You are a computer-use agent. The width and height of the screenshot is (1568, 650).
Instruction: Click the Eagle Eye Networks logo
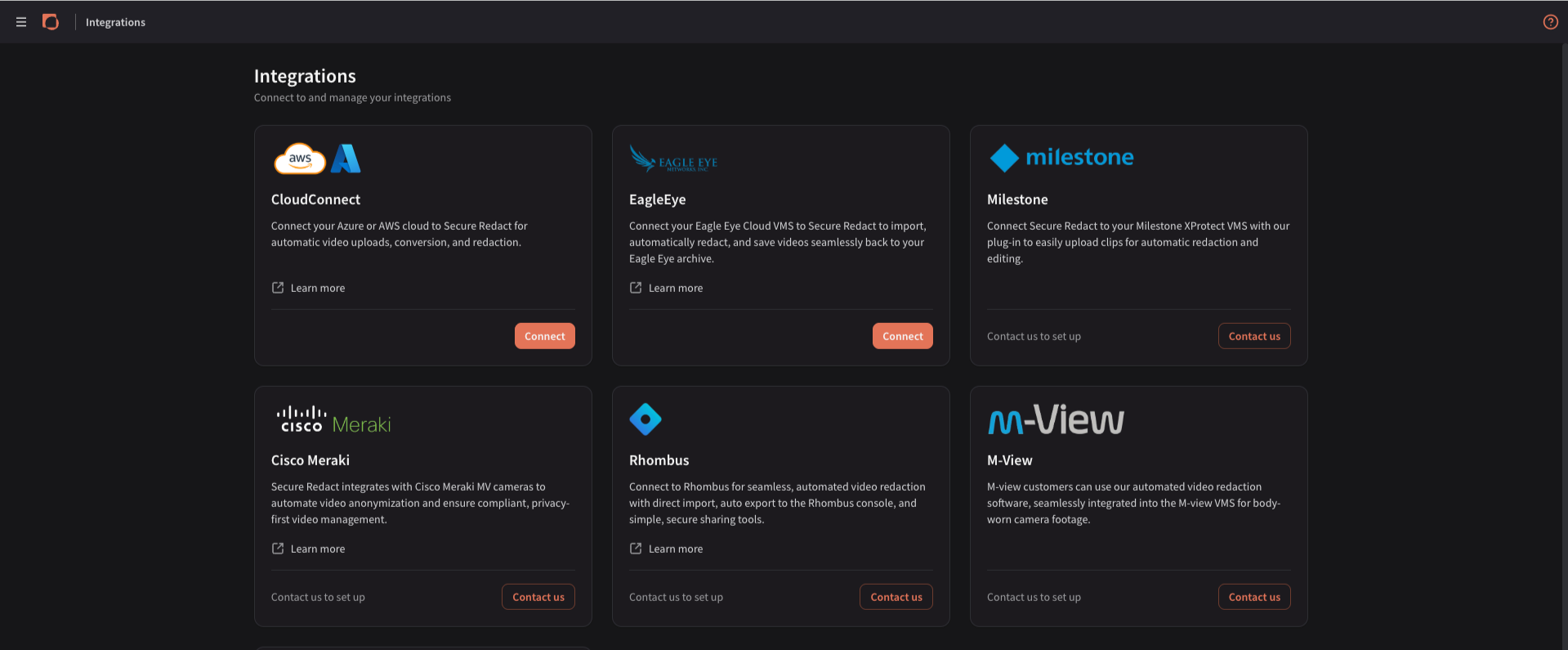pos(673,159)
